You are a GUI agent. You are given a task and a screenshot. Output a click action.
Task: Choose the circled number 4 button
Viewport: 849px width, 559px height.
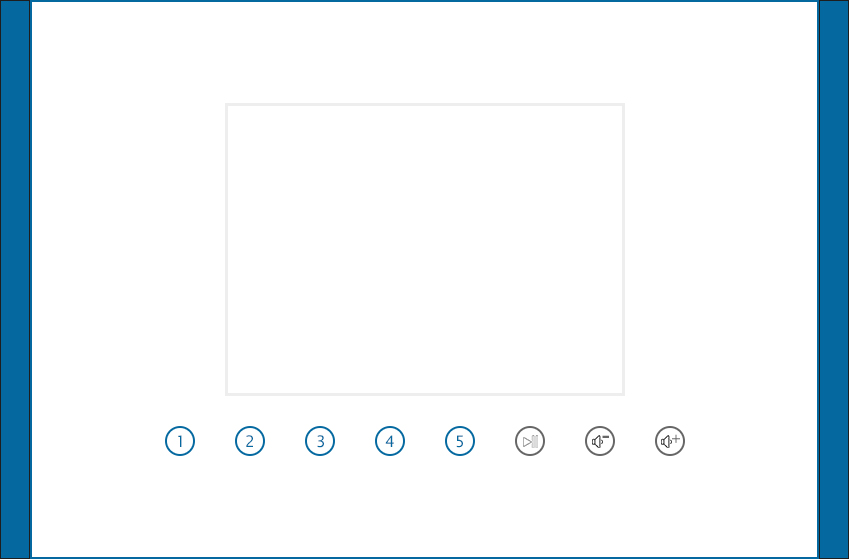point(390,441)
